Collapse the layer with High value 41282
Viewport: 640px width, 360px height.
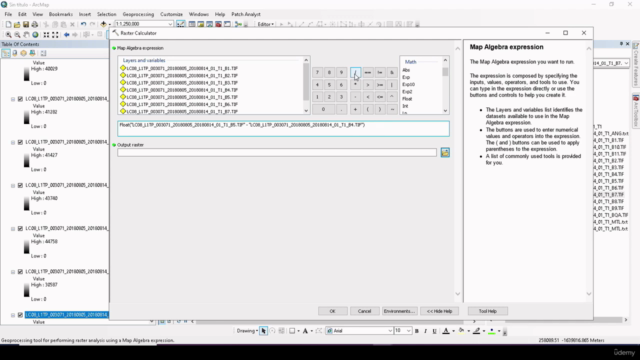(x=13, y=99)
